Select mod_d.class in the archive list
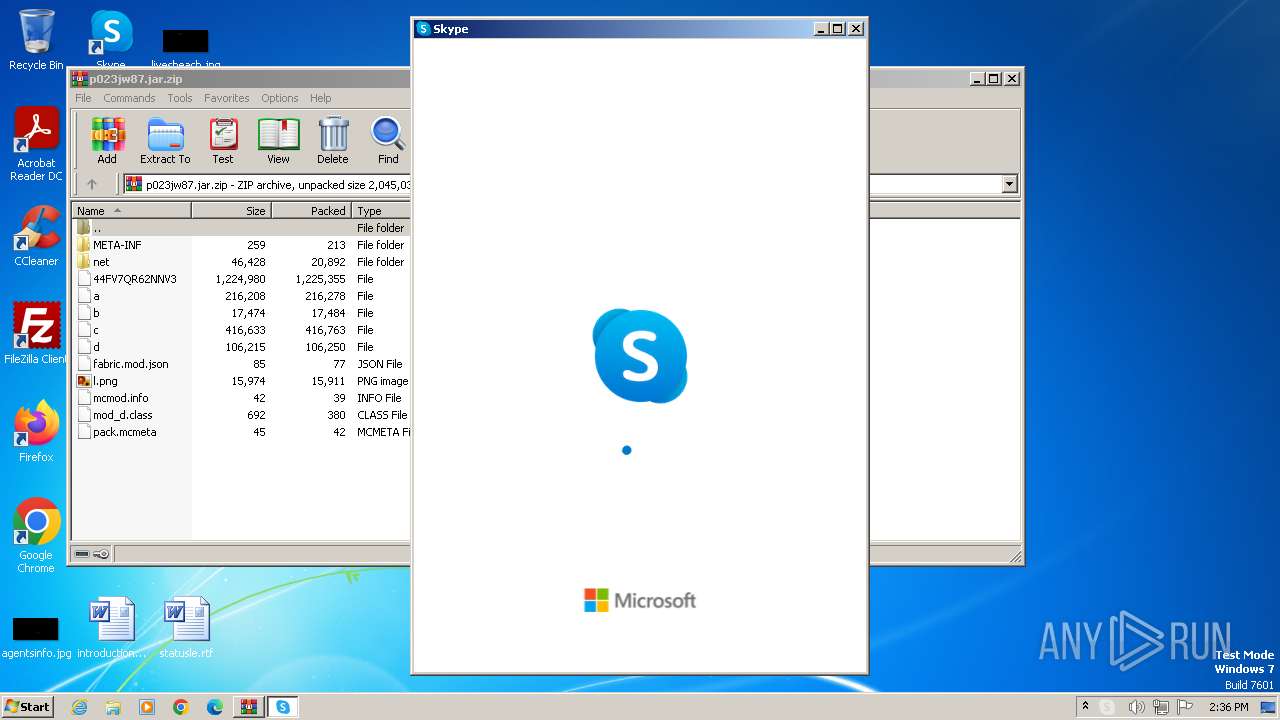 241,415
